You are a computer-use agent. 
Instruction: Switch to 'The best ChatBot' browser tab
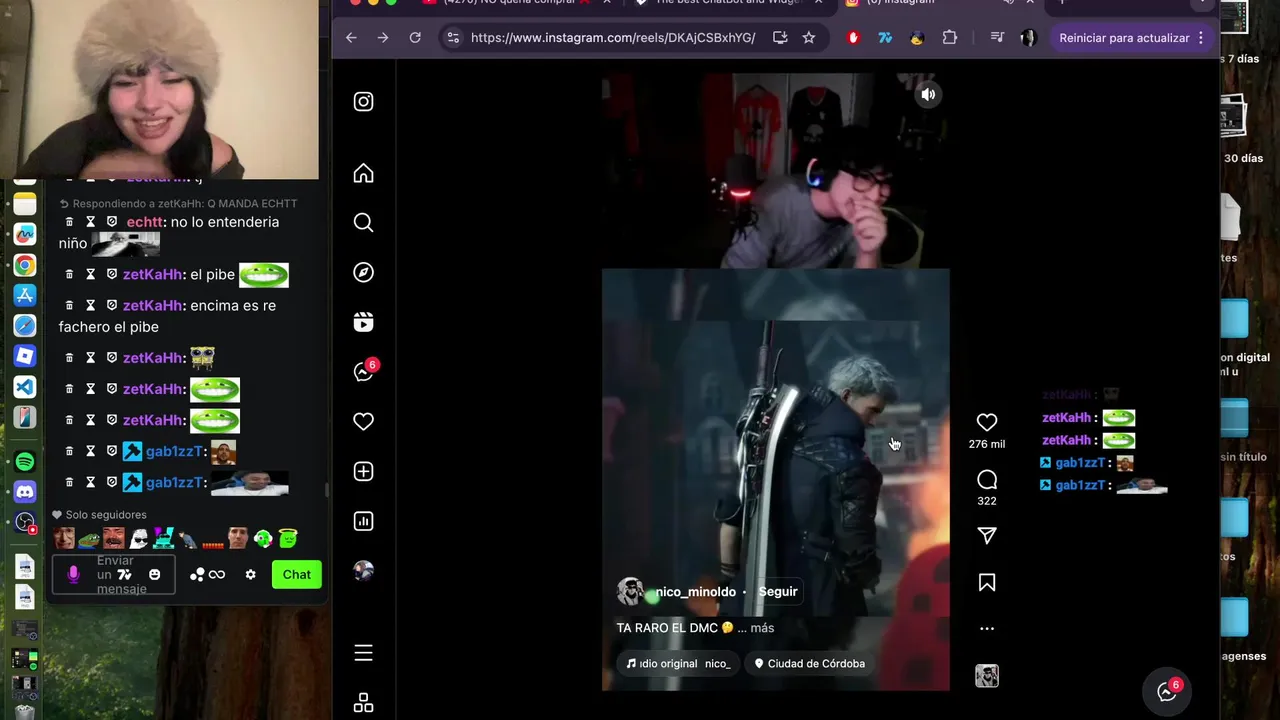click(x=727, y=3)
